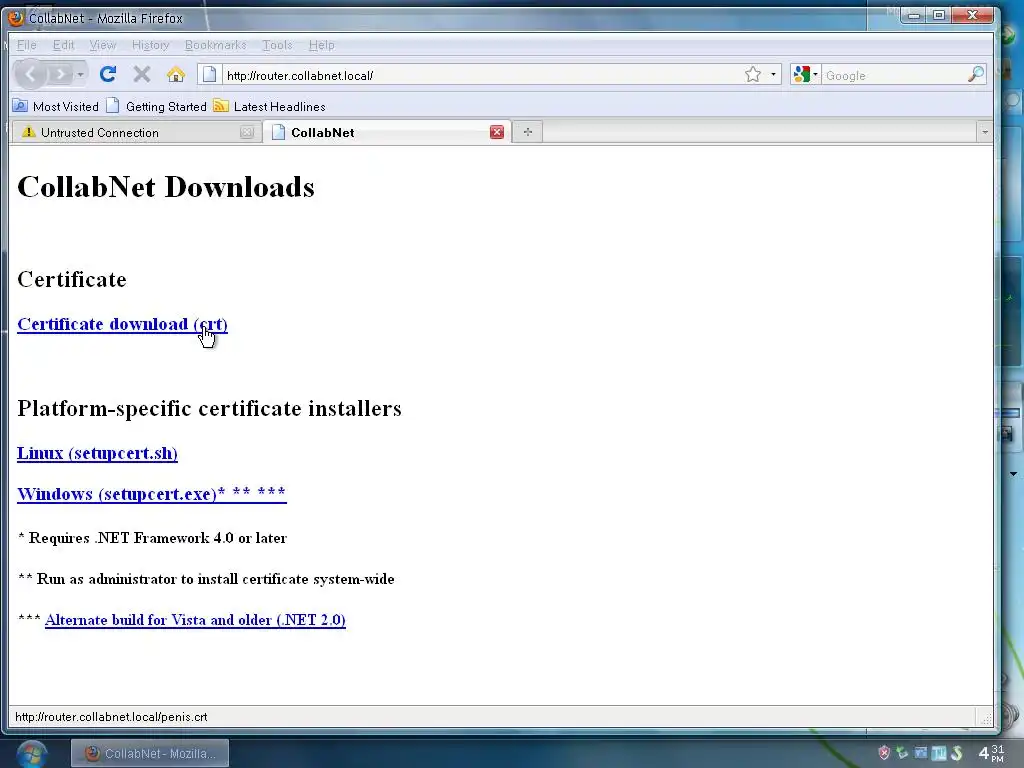Click the magnifier search icon
Viewport: 1024px width, 768px height.
(976, 75)
